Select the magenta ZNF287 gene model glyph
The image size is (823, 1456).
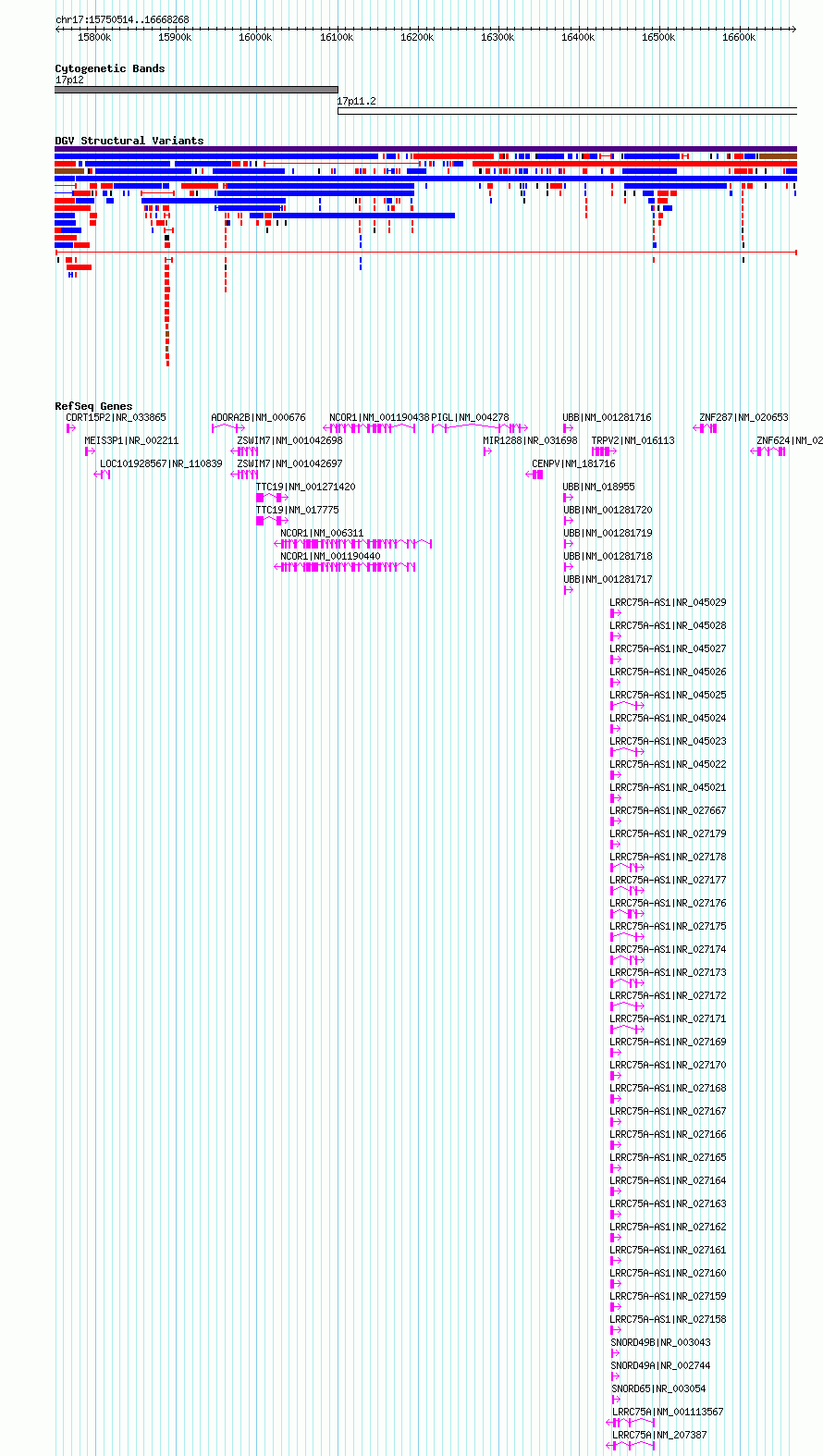(706, 428)
